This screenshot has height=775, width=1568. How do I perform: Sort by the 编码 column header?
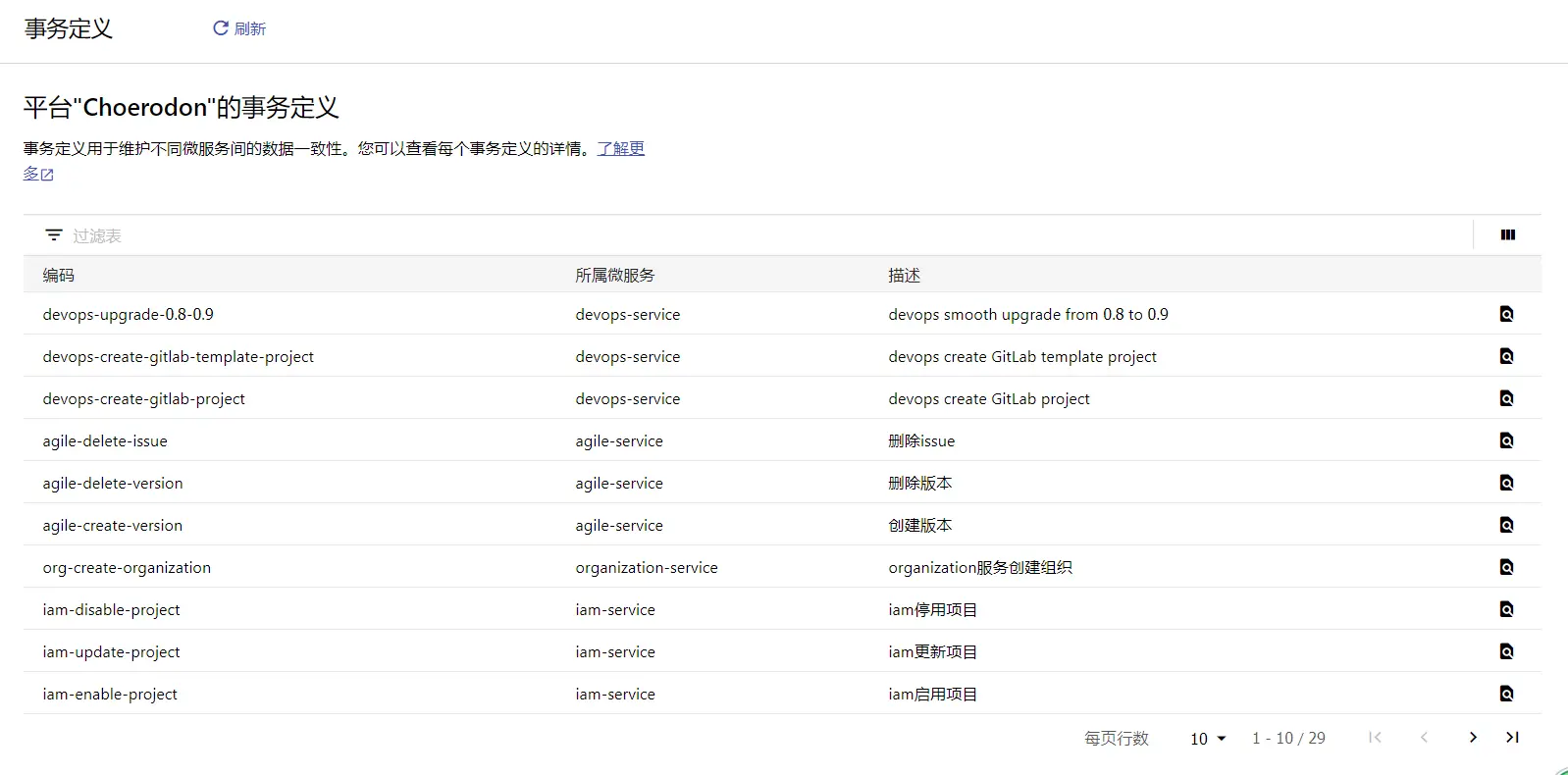pyautogui.click(x=59, y=276)
